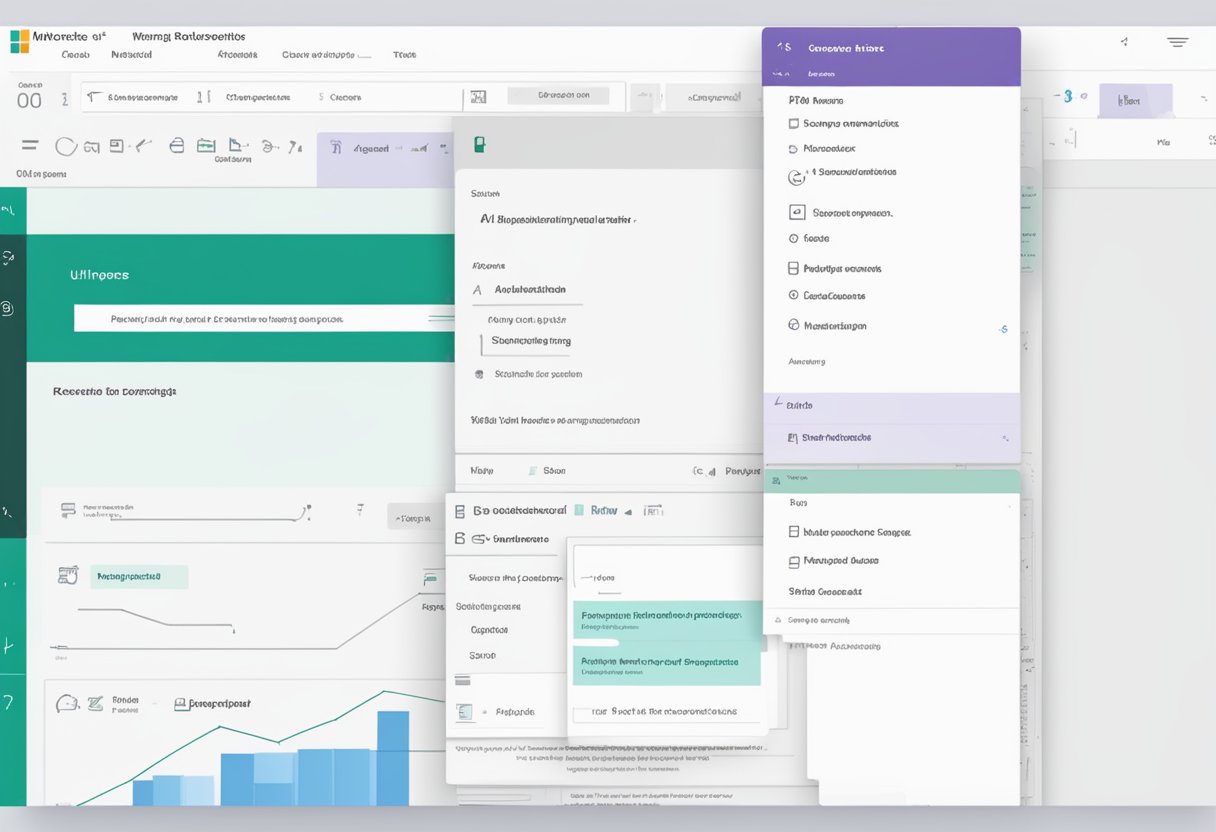Open the hamburger menu in the top-right corner
Screen dimensions: 1216x832
pos(1177,42)
